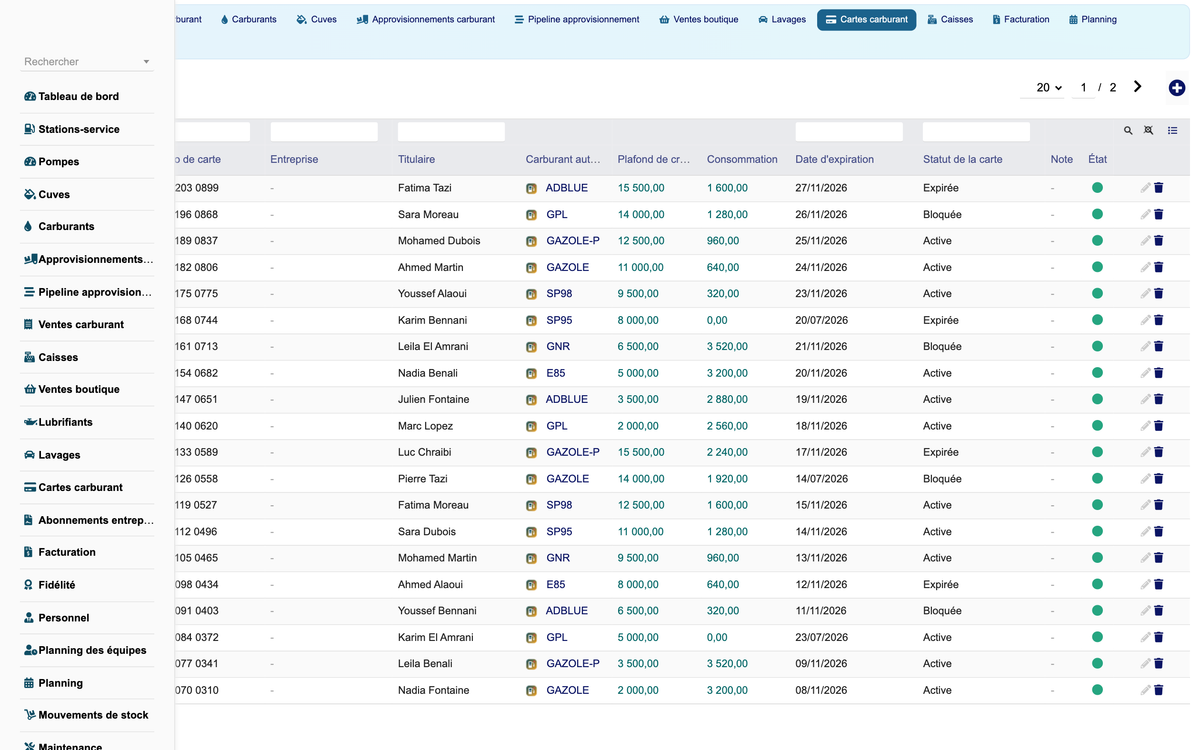Screen dimensions: 1200x750
Task: Open Tableau de bord in sidebar
Action: 78,96
